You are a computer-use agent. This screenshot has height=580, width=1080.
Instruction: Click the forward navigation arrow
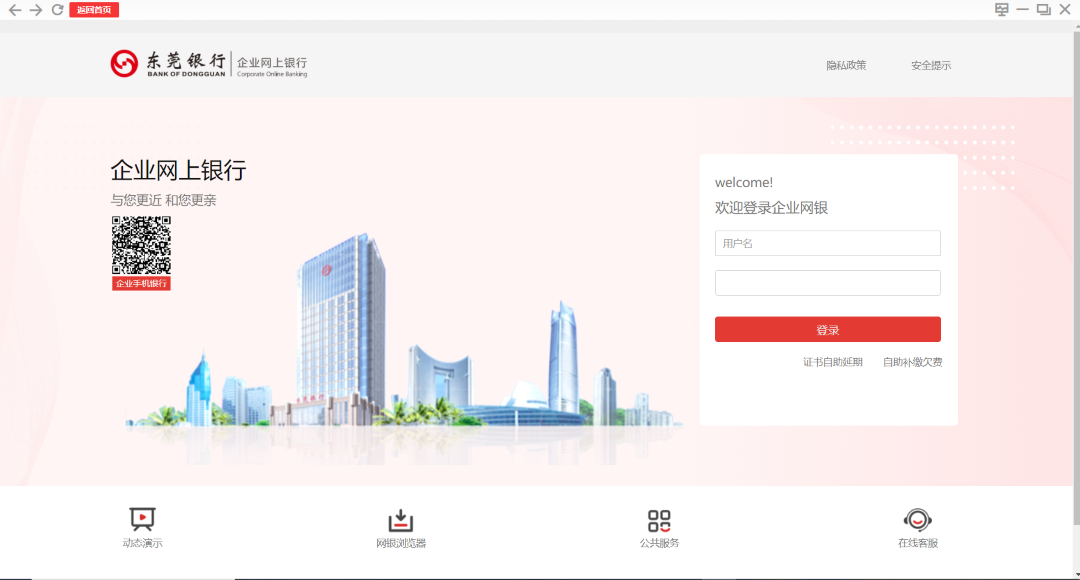coord(34,9)
